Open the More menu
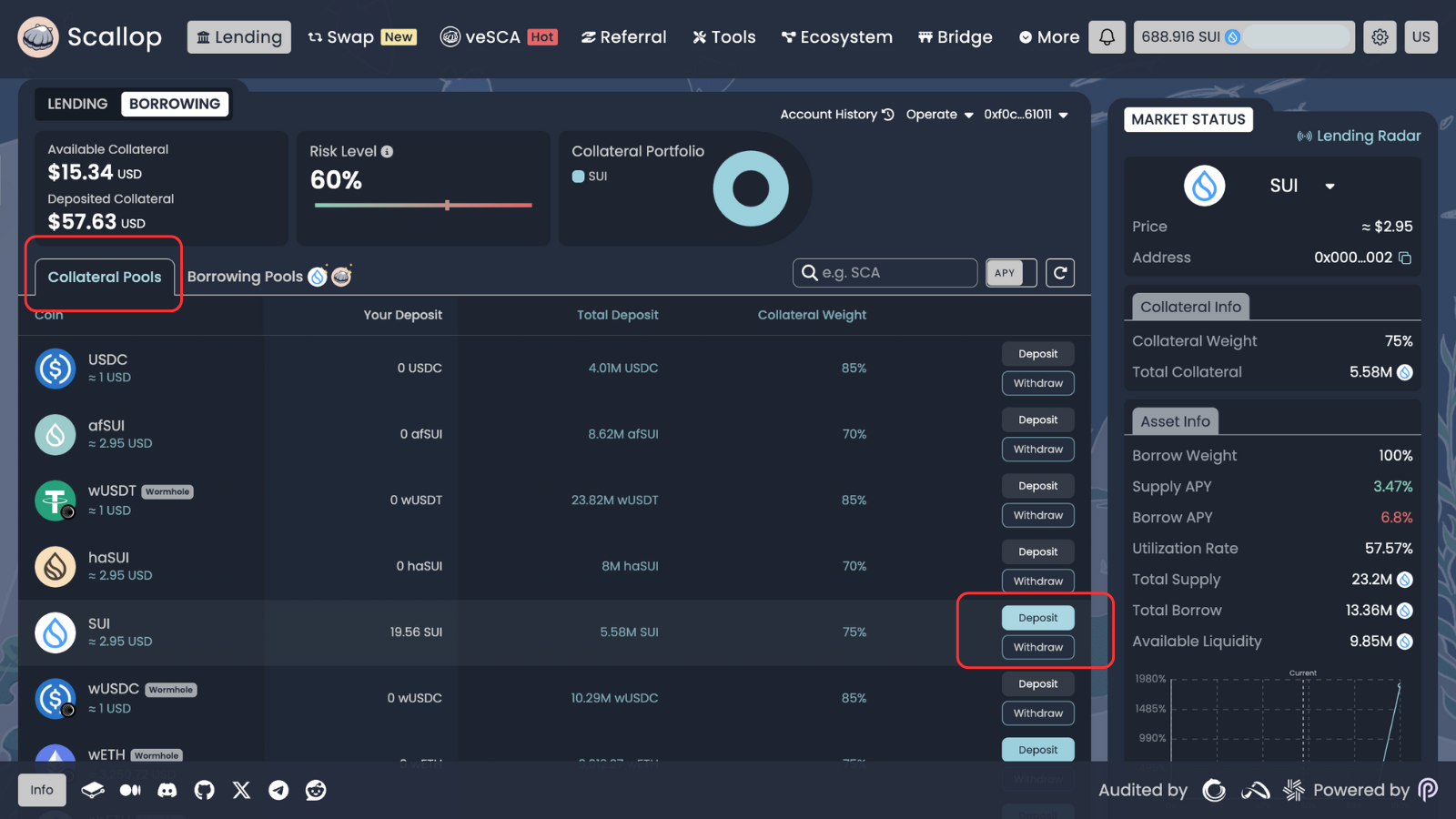This screenshot has width=1456, height=819. 1049,37
